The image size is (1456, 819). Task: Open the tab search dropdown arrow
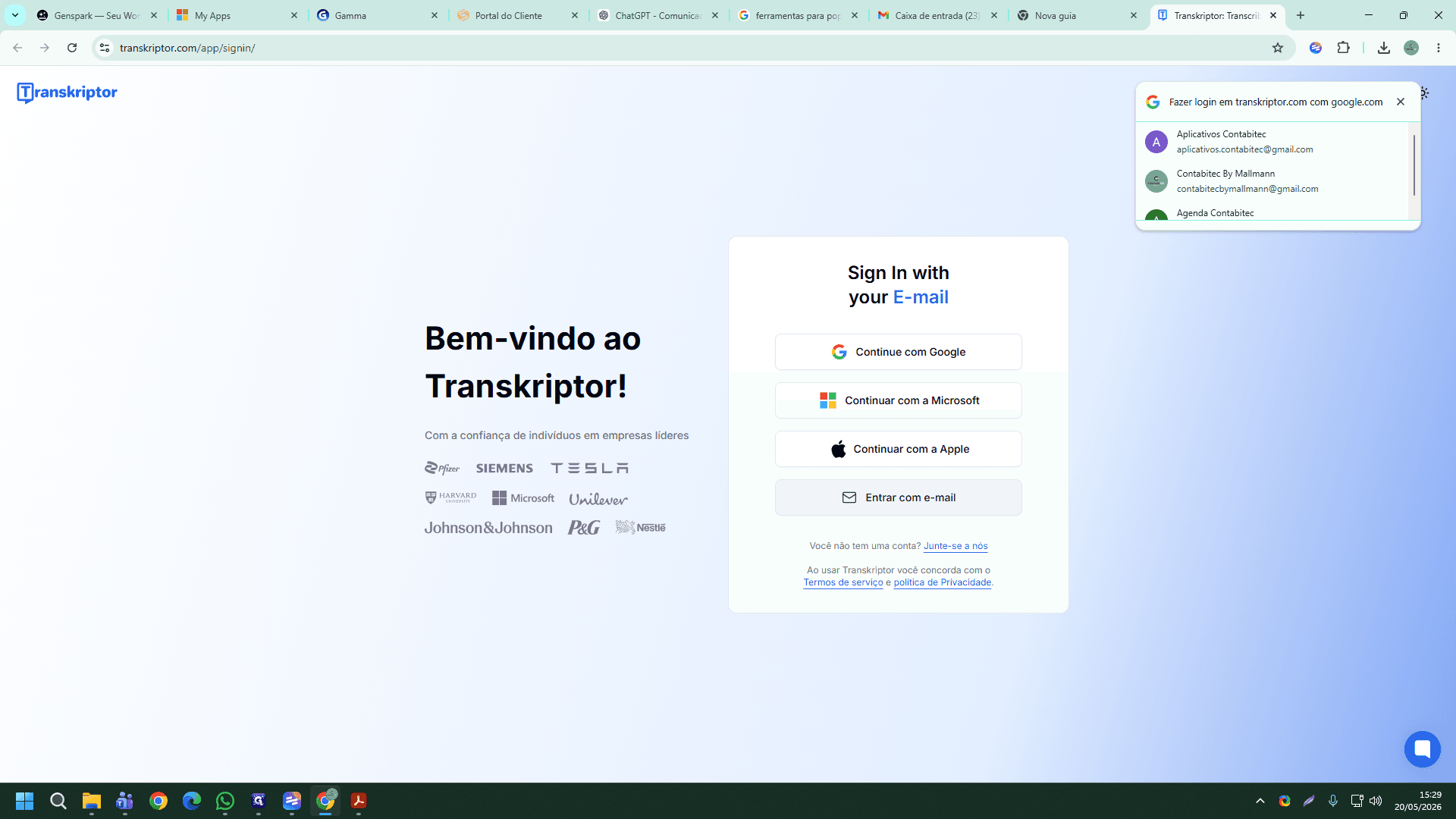tap(14, 15)
